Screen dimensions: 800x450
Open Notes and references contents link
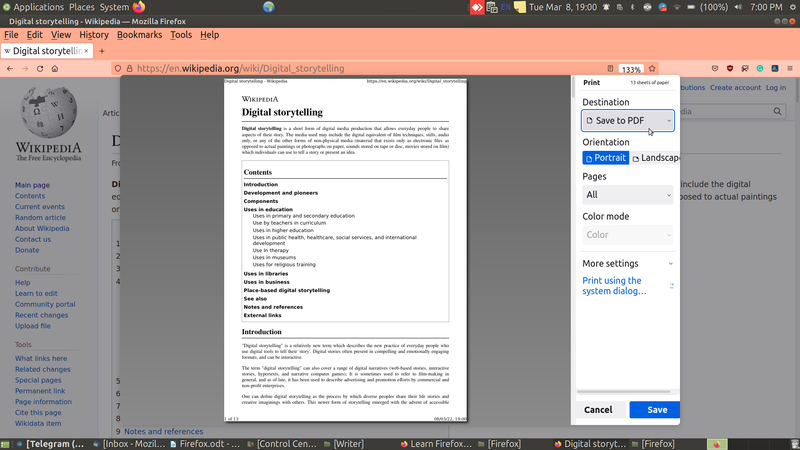(164, 432)
